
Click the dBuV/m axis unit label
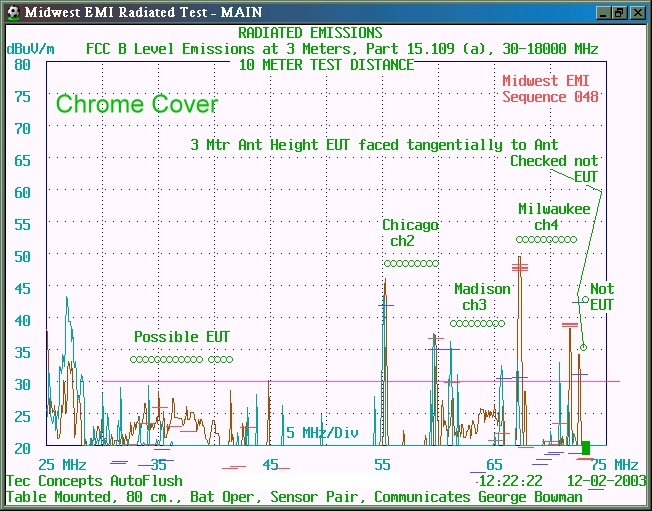31,47
